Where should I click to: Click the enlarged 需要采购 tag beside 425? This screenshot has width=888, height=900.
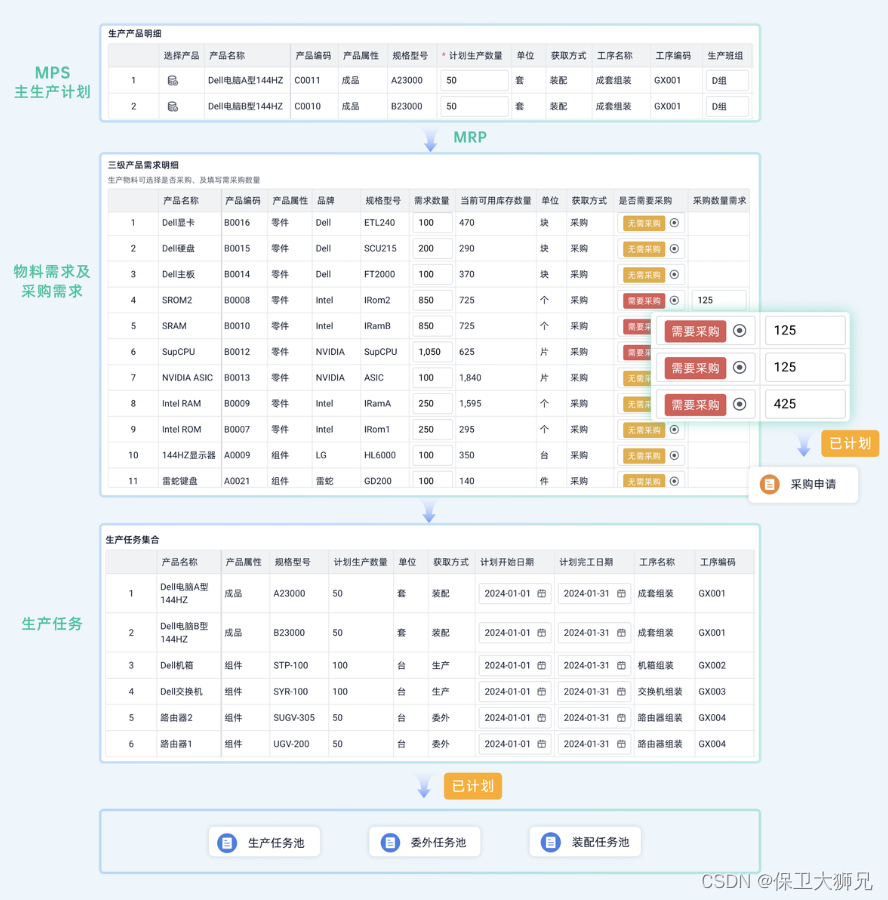click(x=695, y=405)
